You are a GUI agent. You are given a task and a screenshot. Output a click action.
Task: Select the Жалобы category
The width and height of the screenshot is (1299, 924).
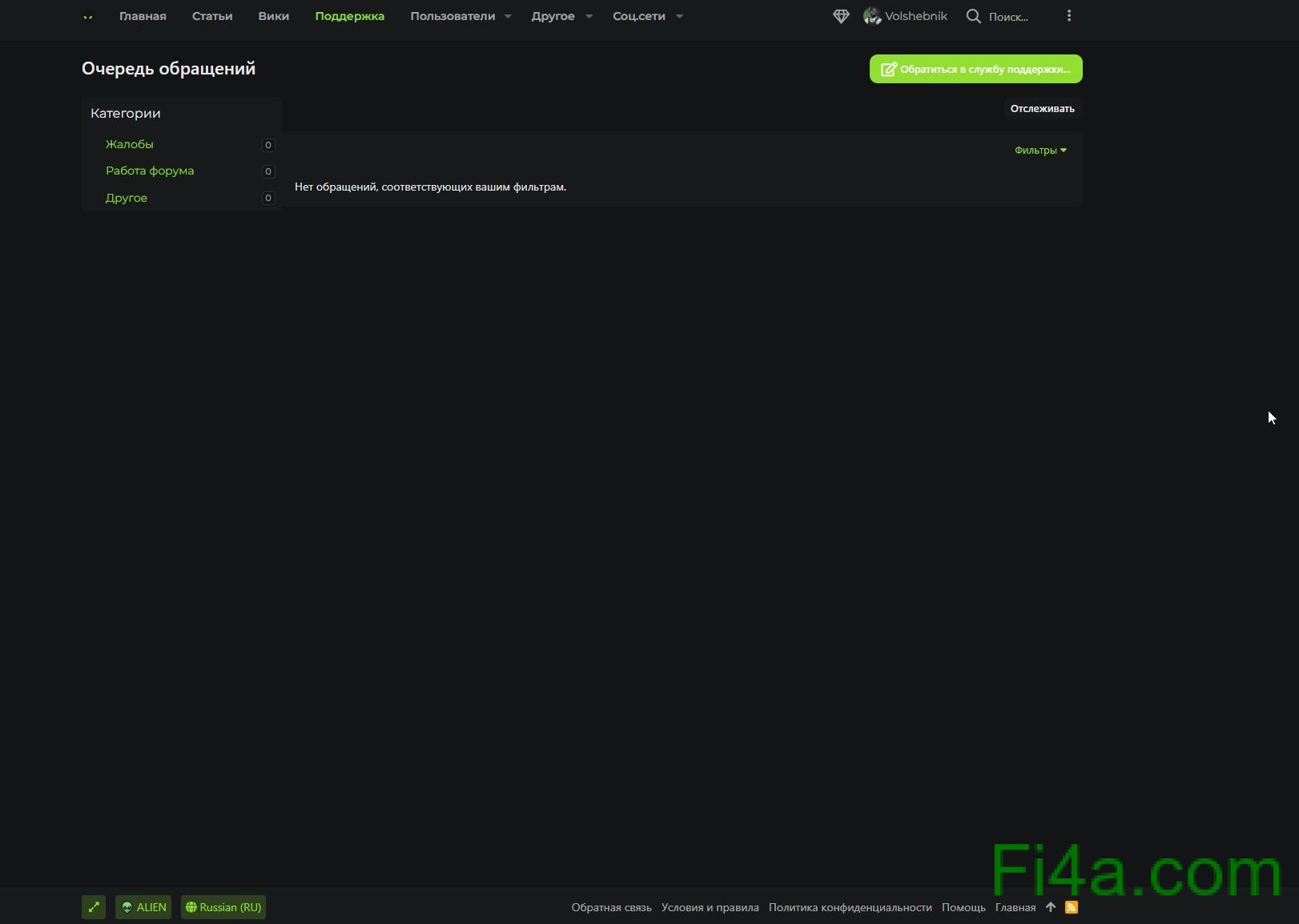pyautogui.click(x=130, y=144)
